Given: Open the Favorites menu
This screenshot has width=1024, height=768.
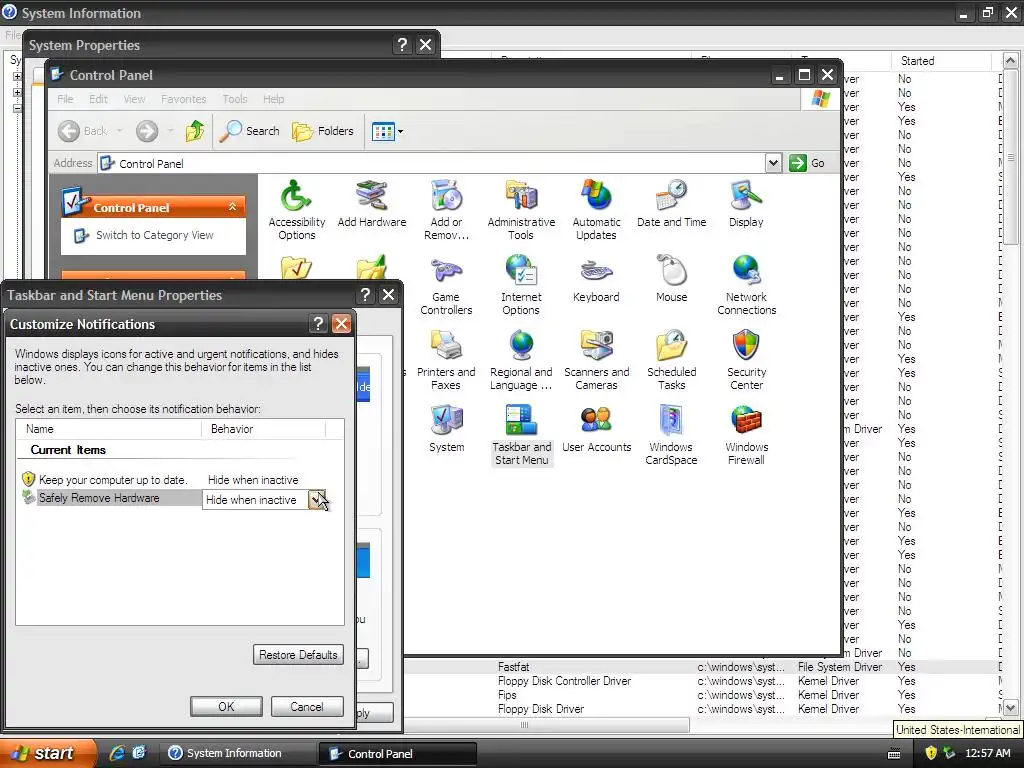Looking at the screenshot, I should 184,99.
